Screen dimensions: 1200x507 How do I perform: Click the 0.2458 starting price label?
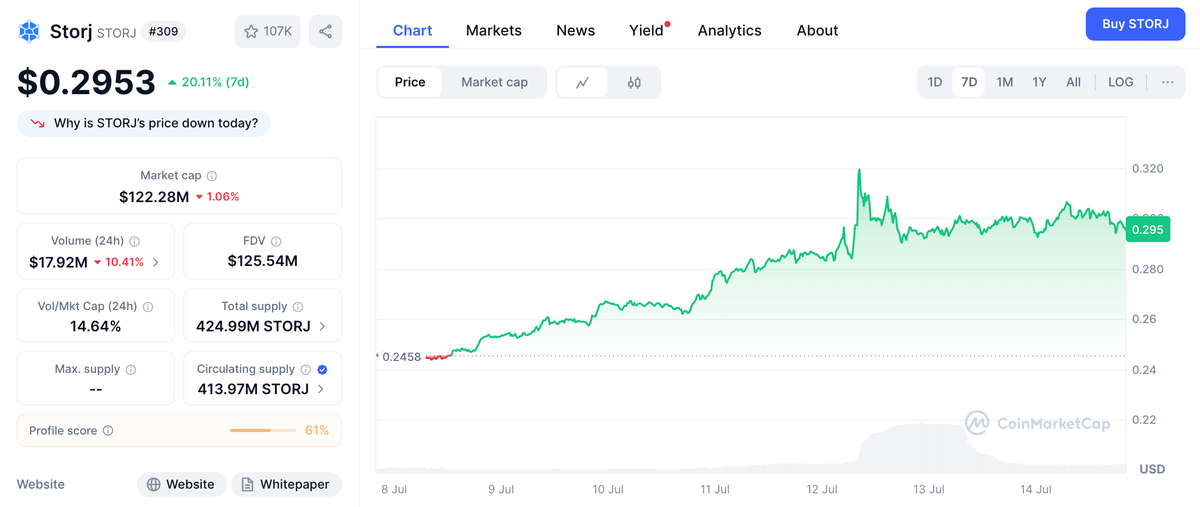[403, 356]
